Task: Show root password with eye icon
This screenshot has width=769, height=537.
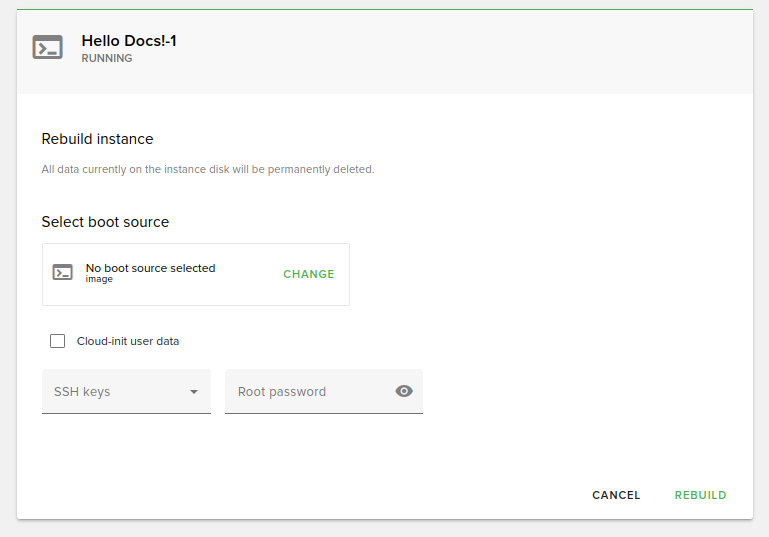Action: (404, 391)
